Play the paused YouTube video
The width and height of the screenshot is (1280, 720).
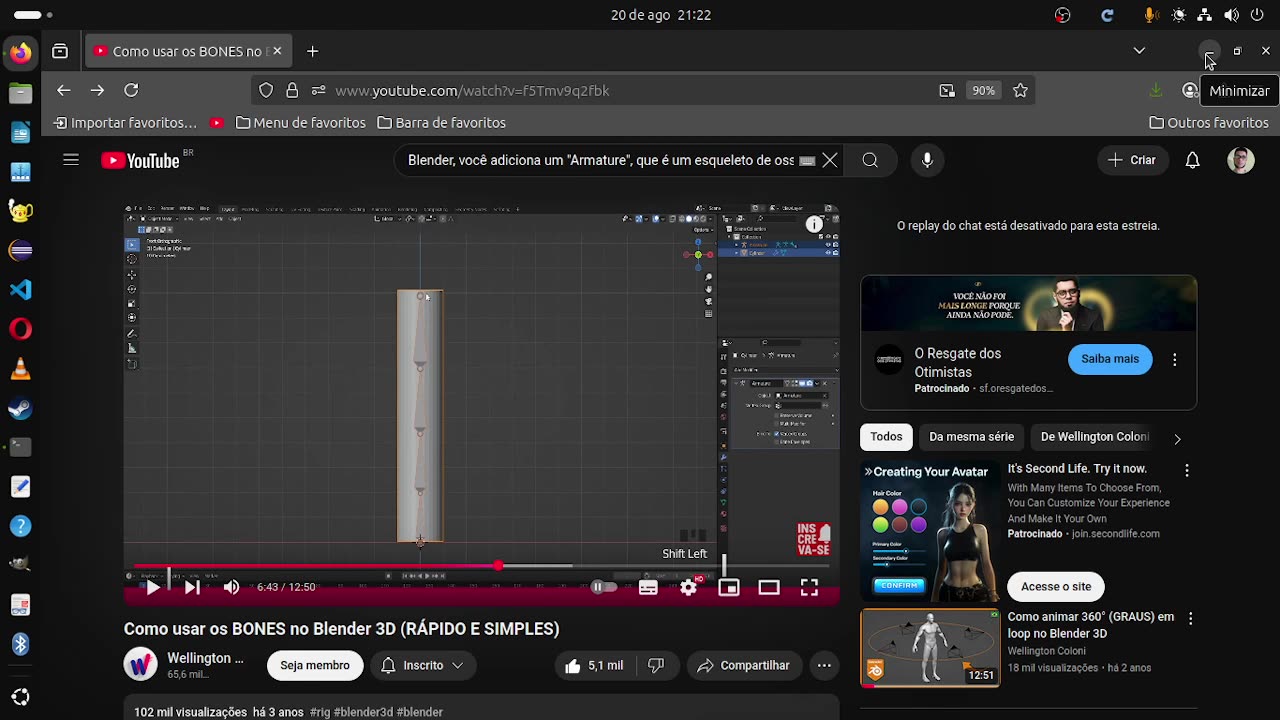tap(152, 588)
